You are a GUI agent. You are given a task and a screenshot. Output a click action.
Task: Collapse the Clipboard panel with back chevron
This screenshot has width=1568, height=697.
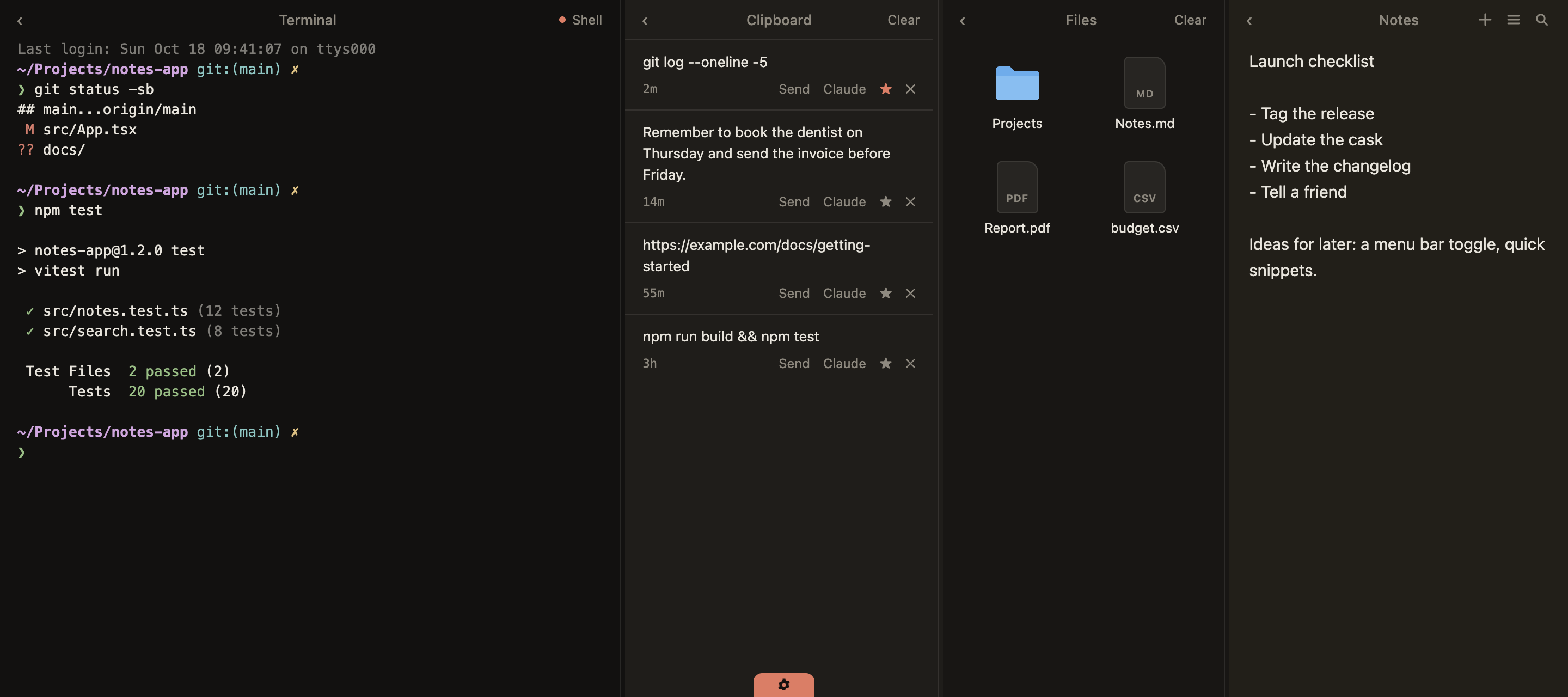[645, 21]
